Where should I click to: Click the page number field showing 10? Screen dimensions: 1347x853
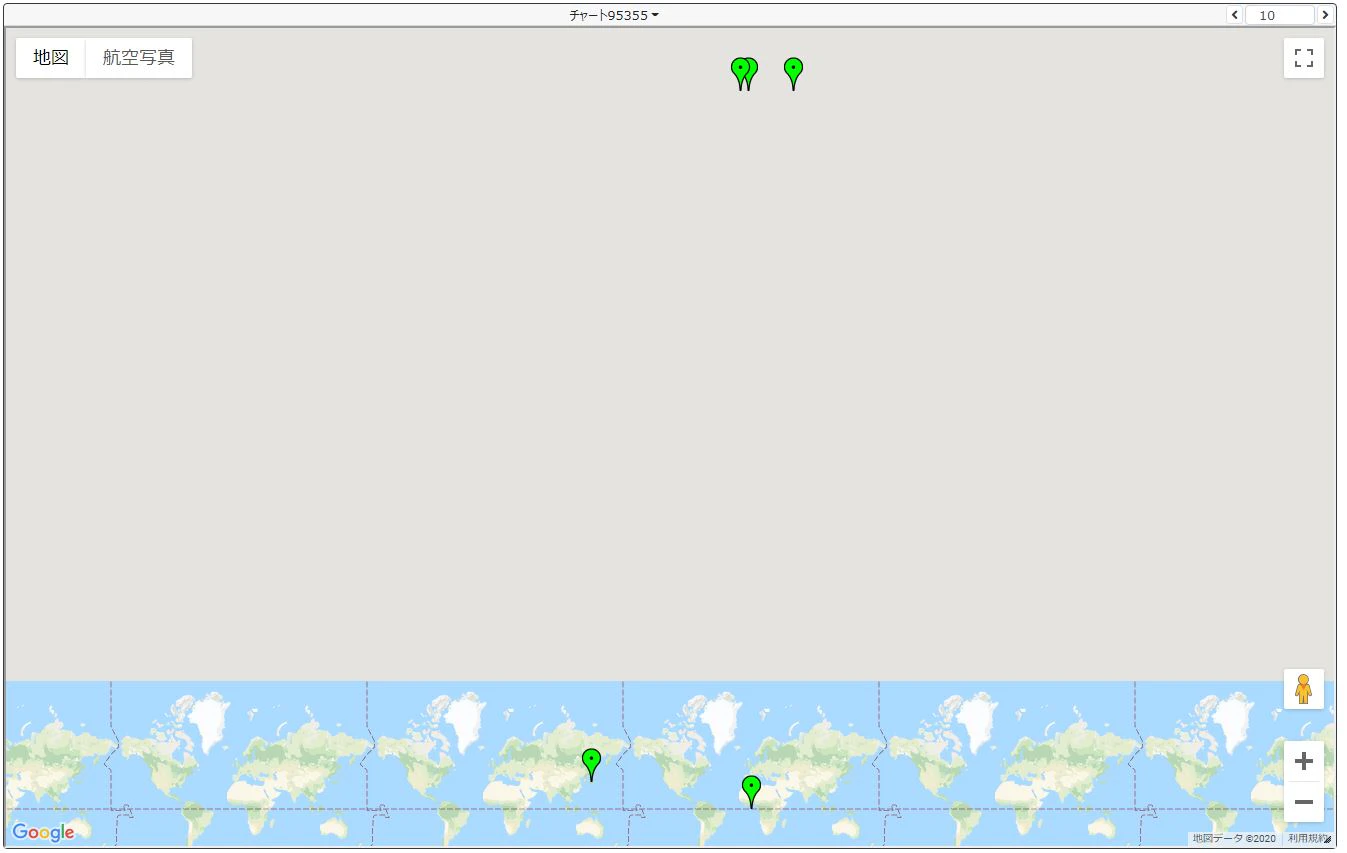(x=1279, y=15)
